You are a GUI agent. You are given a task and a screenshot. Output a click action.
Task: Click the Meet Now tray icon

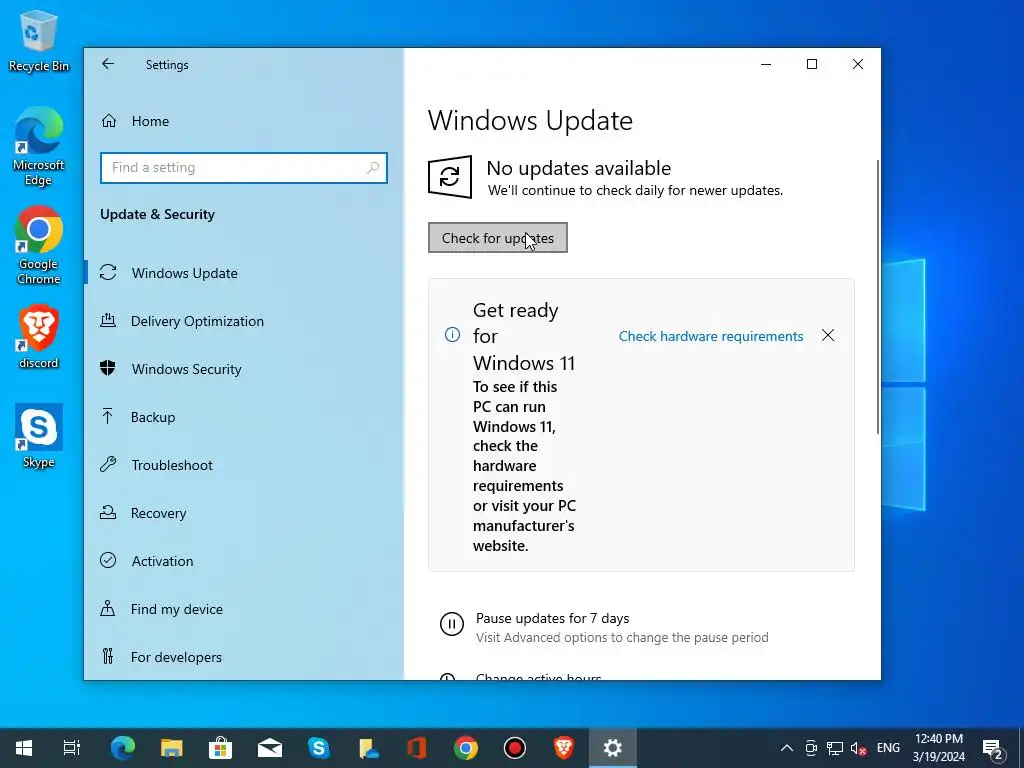[811, 748]
